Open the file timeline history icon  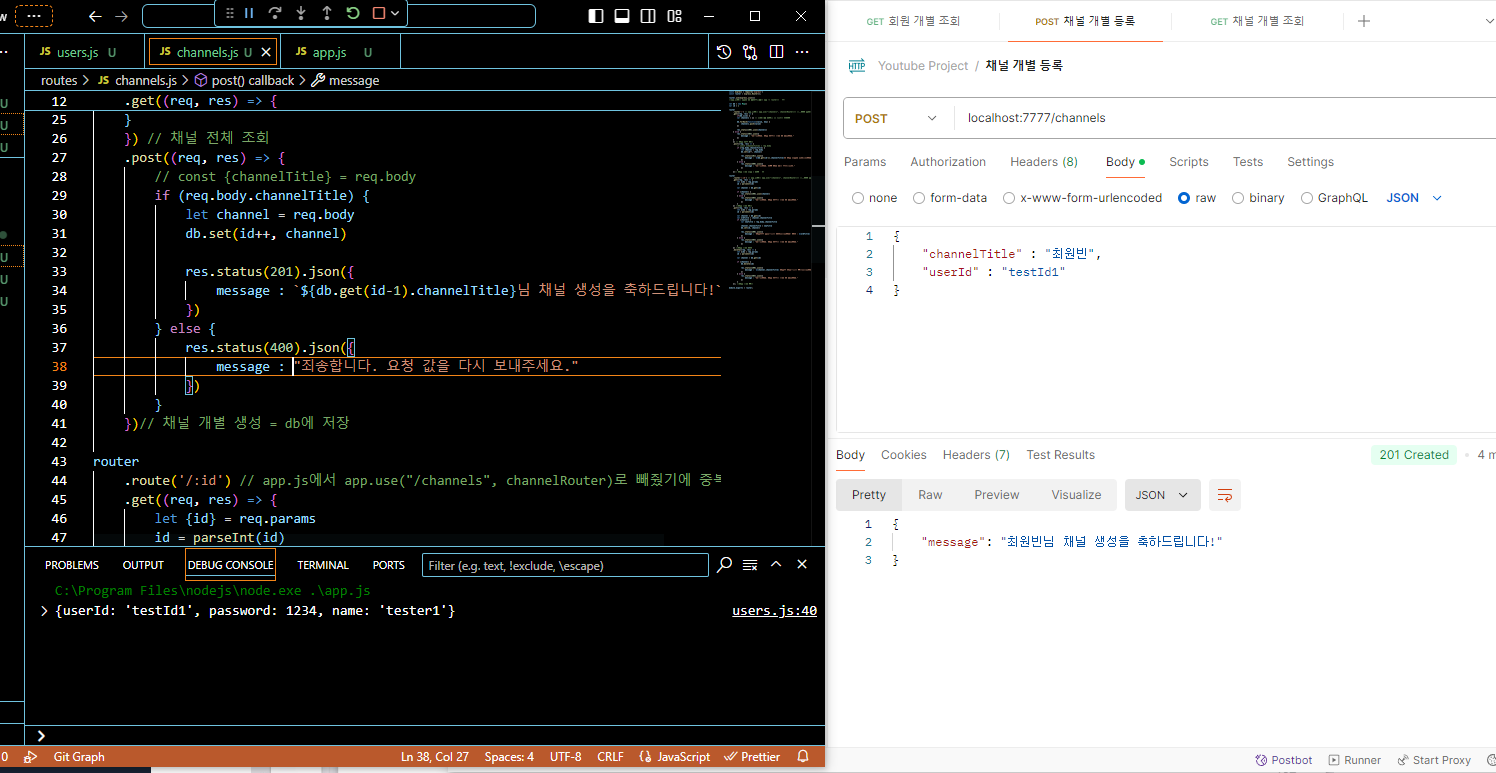click(x=725, y=52)
